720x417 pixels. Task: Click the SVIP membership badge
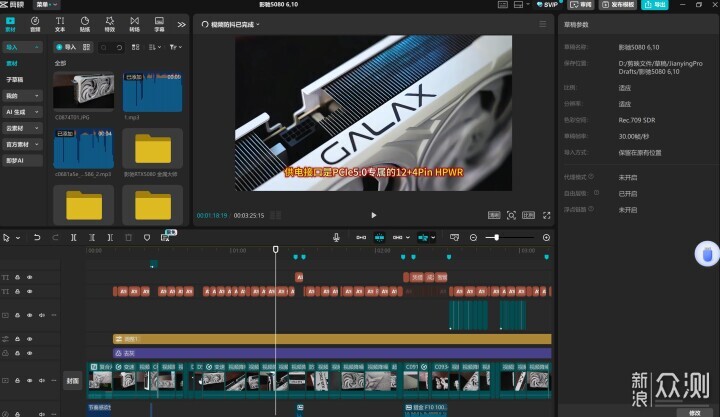[x=548, y=5]
